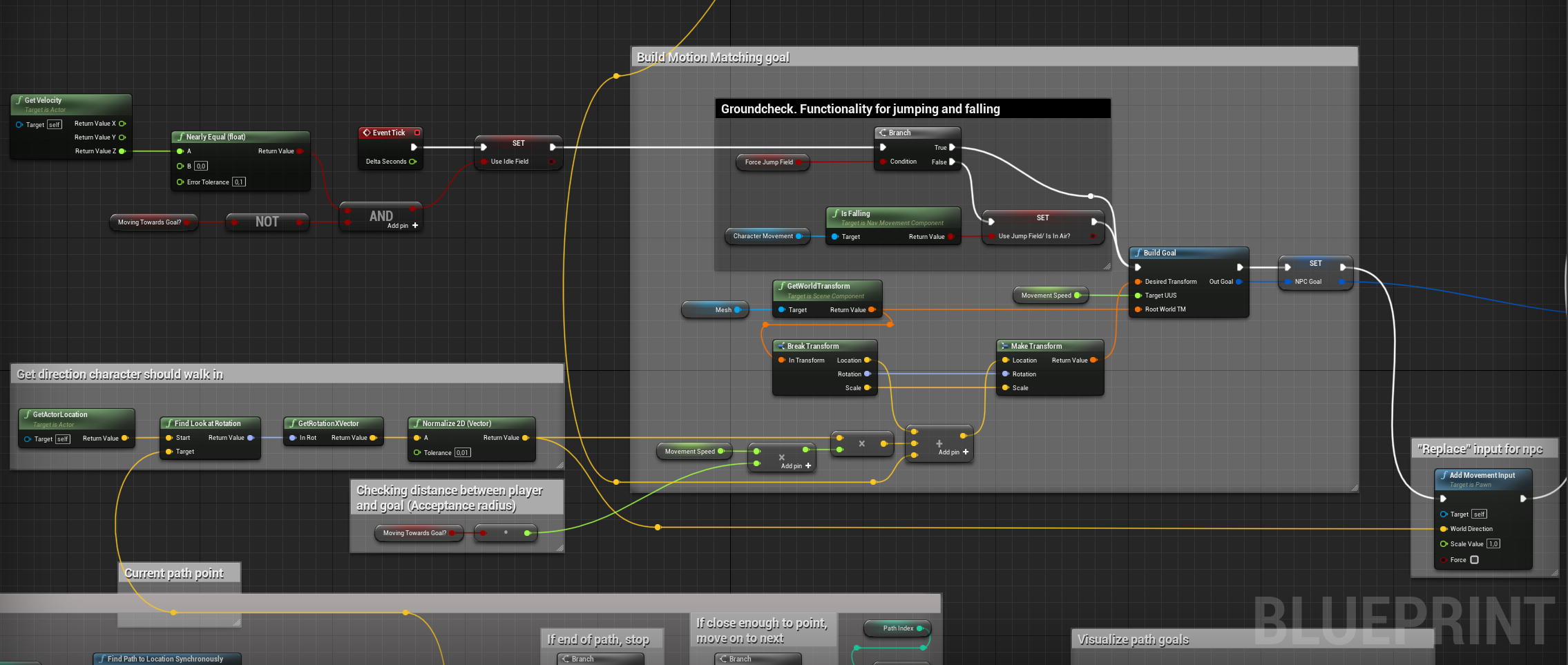Click the Event Tick node title

389,133
